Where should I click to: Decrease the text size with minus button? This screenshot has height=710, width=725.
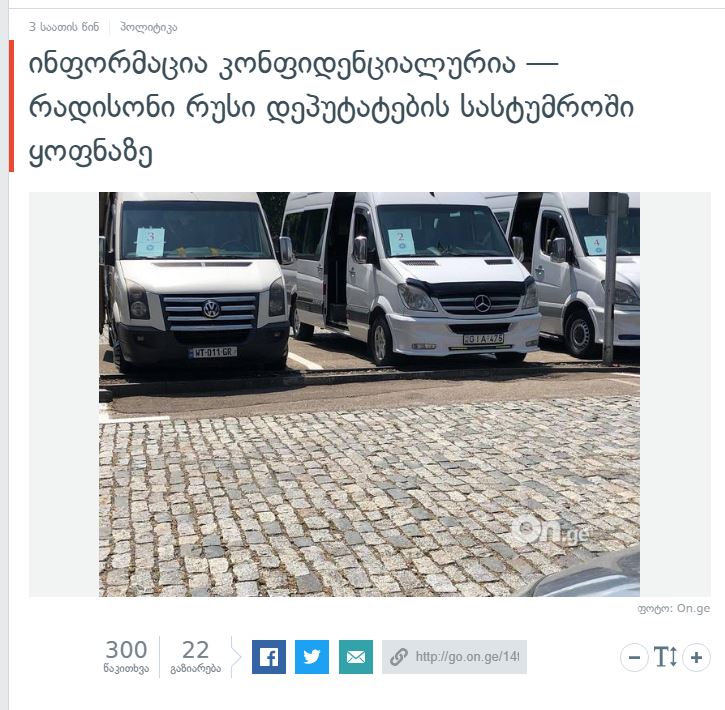point(634,657)
